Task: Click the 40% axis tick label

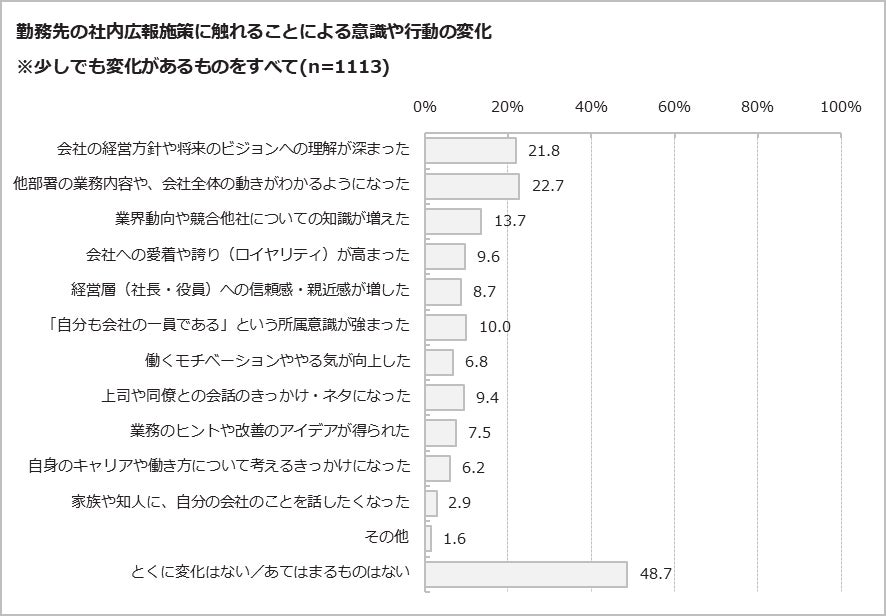Action: (591, 107)
